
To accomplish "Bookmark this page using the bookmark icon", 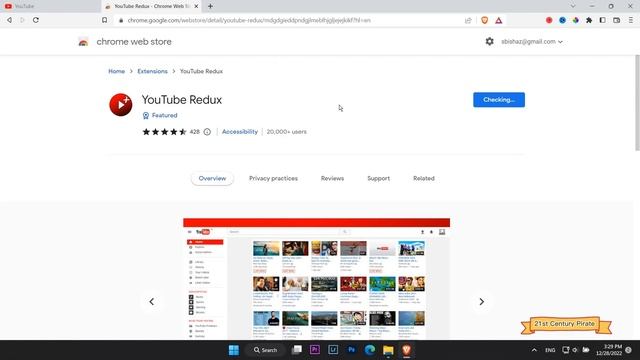I will click(104, 20).
